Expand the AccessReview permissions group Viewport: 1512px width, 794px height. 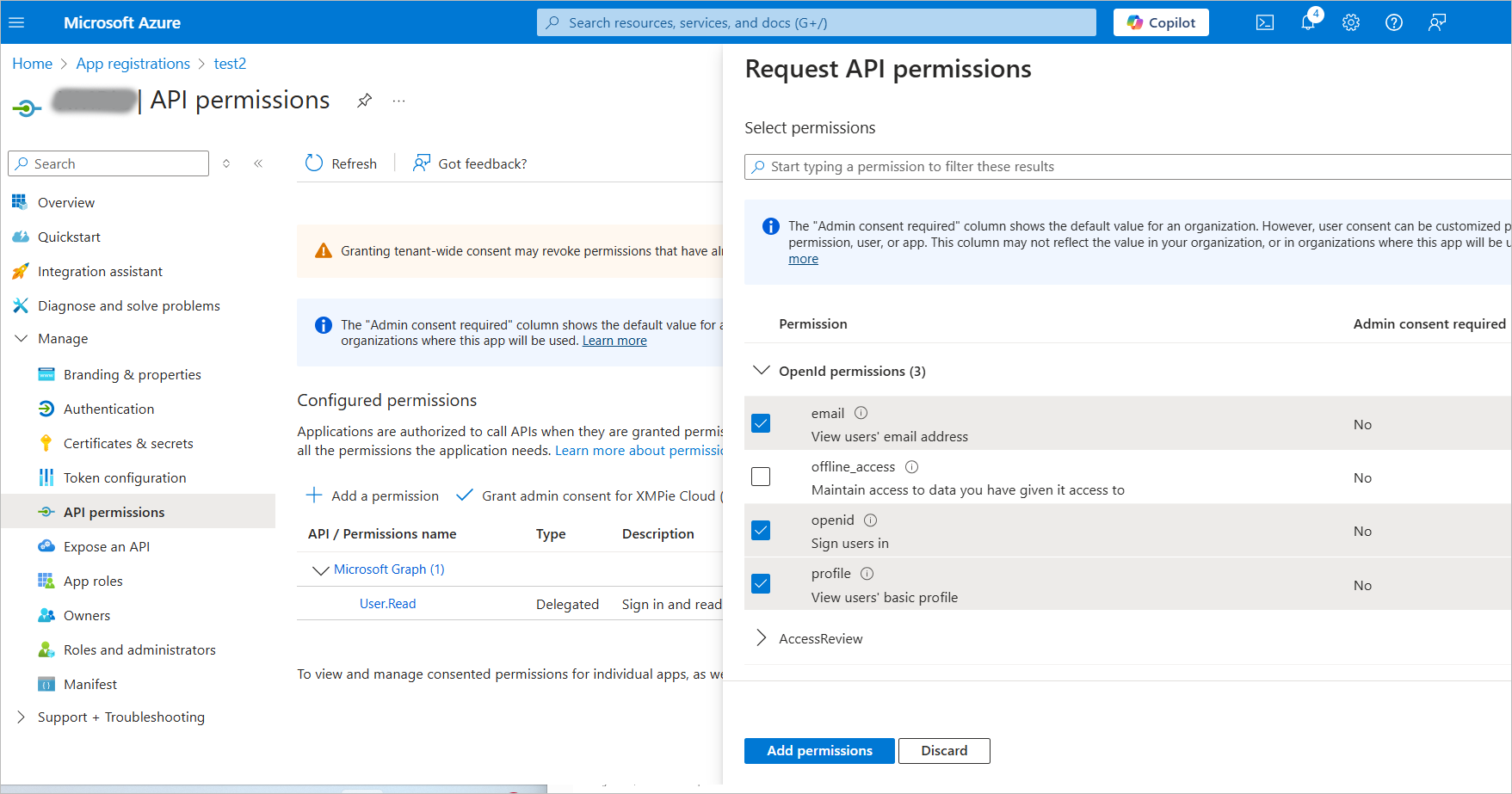762,638
